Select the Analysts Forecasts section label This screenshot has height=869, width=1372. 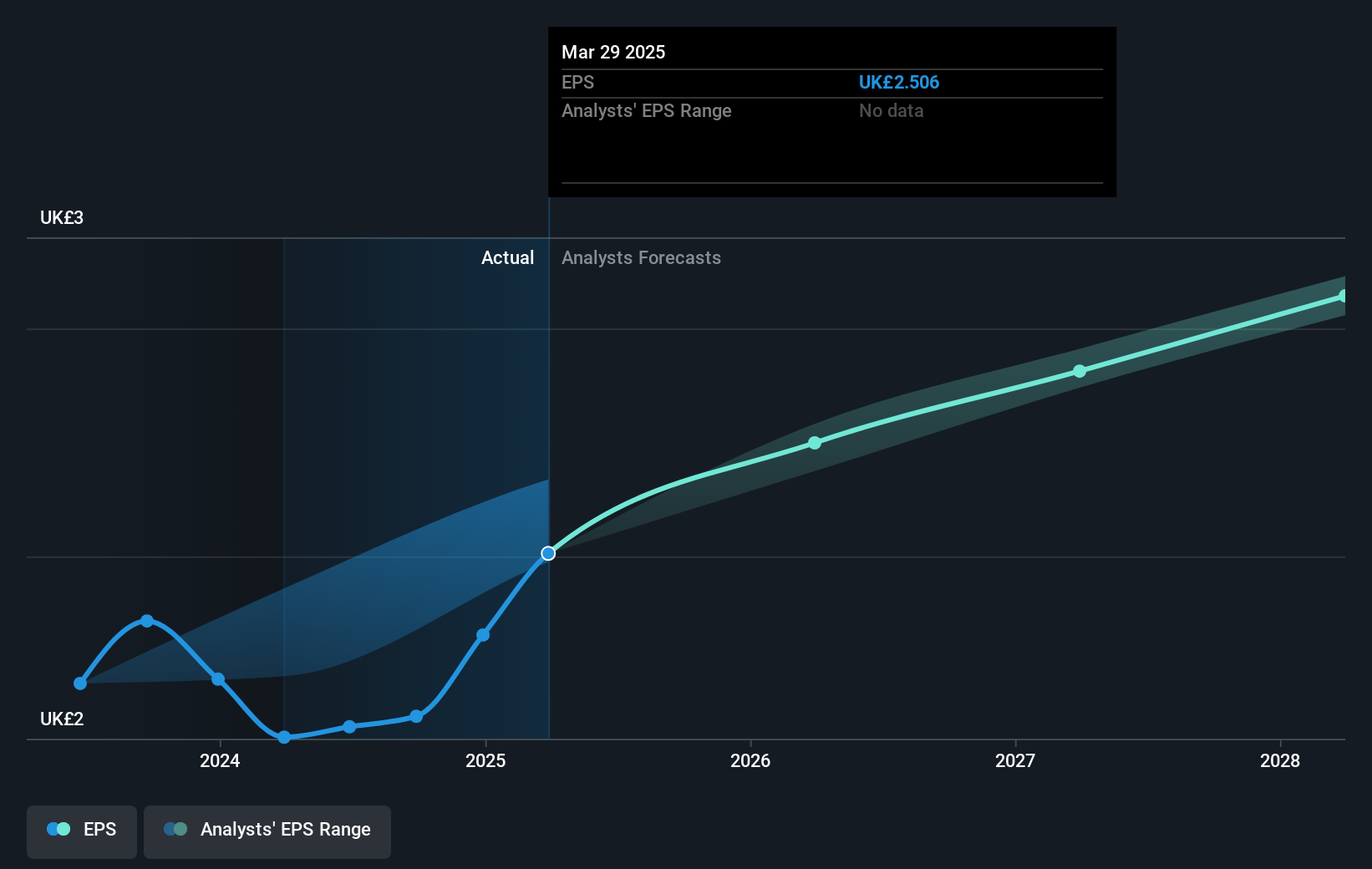point(641,257)
